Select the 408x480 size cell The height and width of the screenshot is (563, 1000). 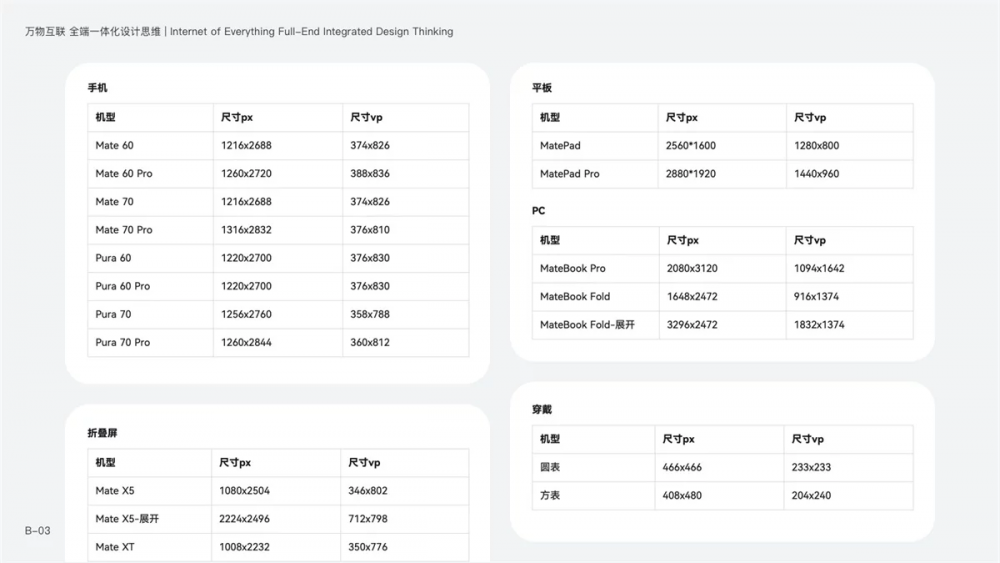pyautogui.click(x=682, y=495)
